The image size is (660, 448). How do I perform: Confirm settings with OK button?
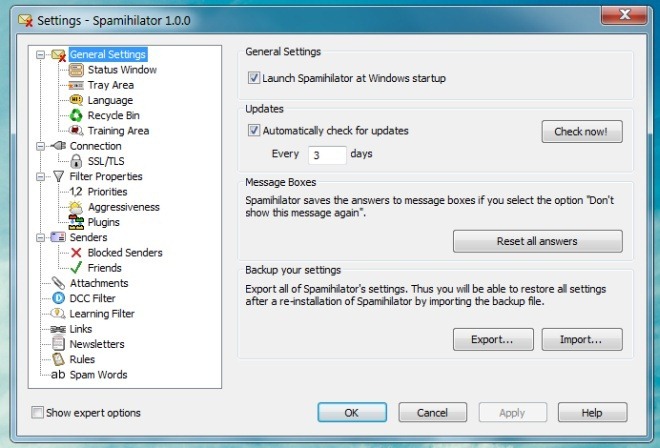(x=352, y=412)
